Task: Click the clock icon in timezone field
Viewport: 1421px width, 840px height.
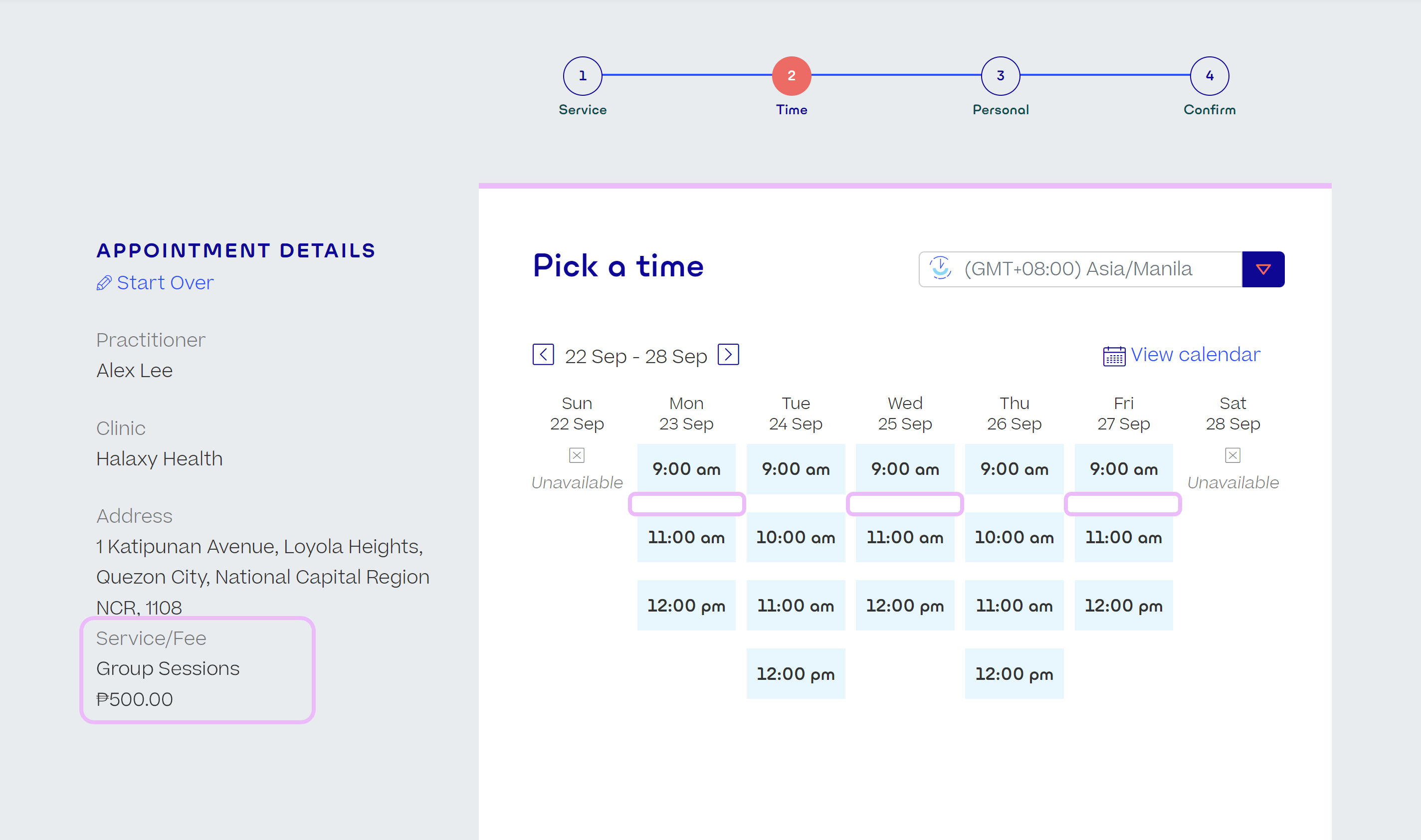Action: [x=940, y=268]
